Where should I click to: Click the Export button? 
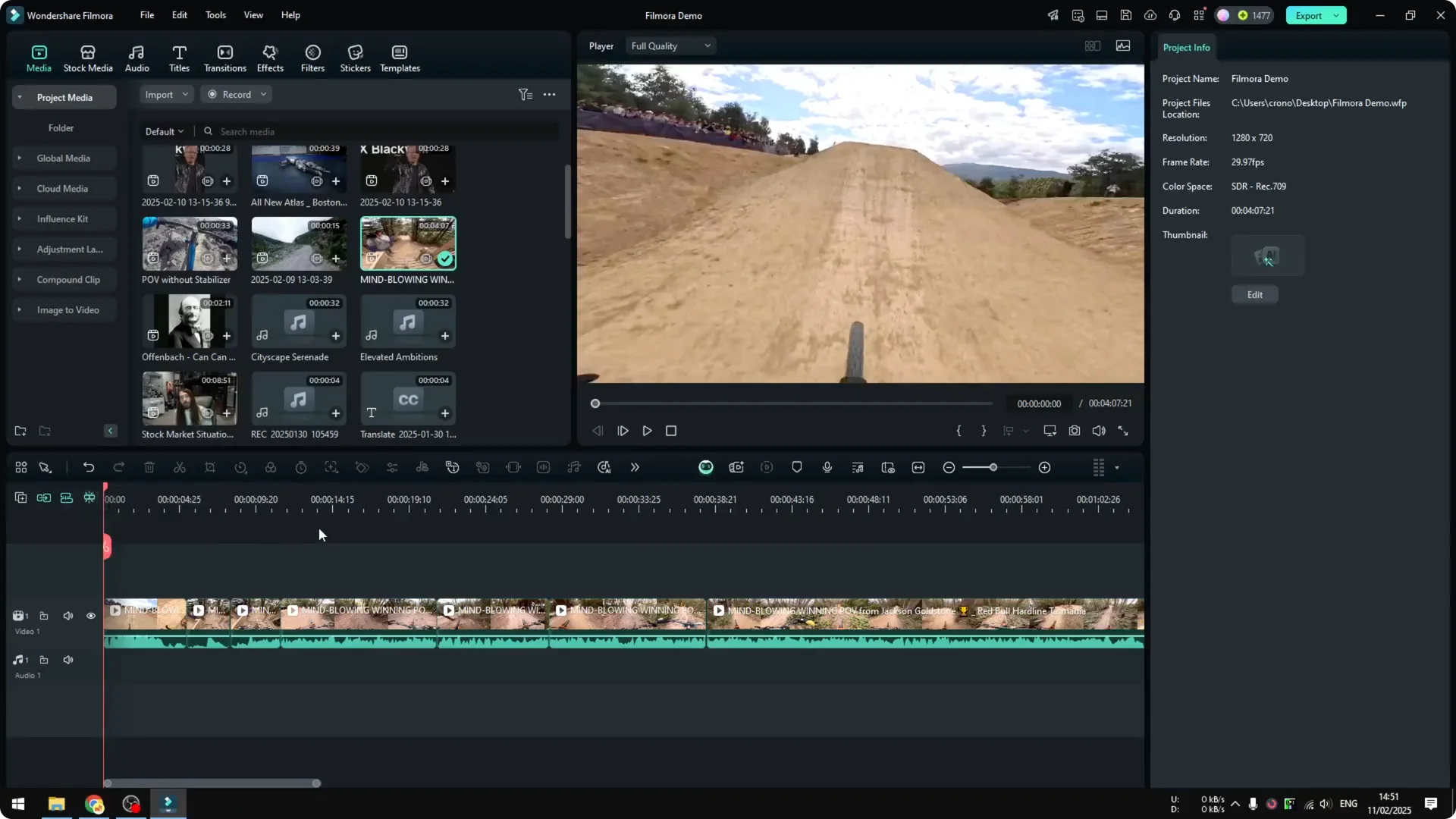(x=1310, y=15)
